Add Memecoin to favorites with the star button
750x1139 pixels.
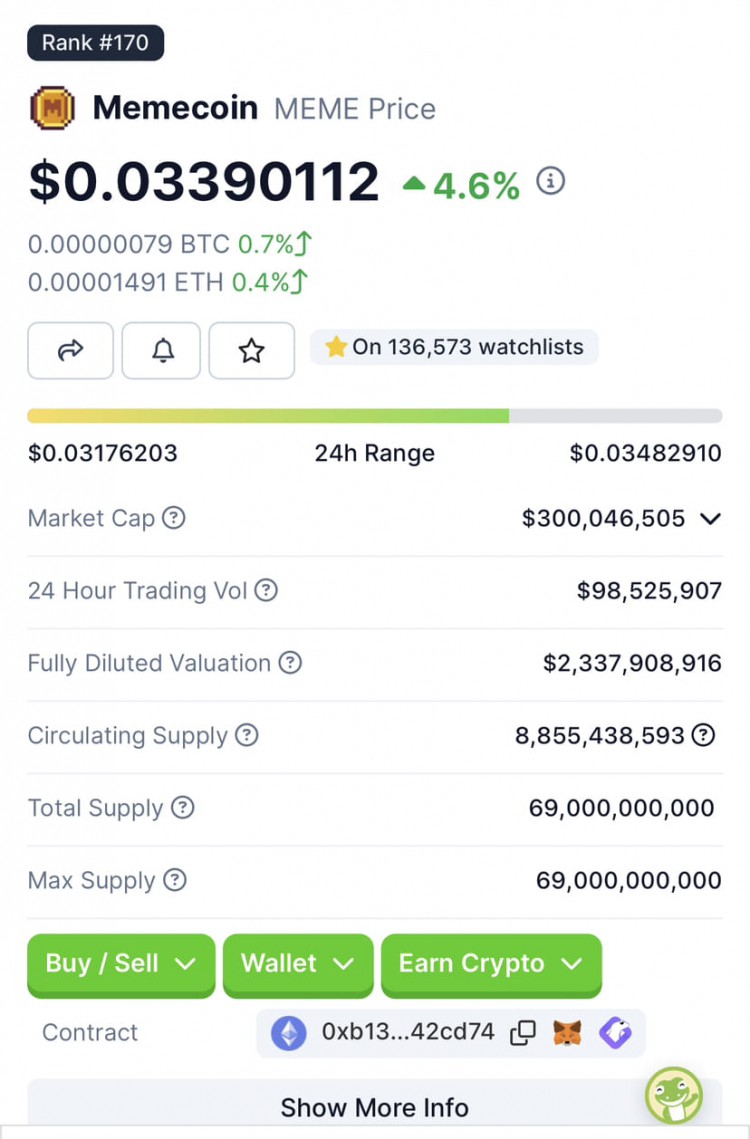pos(251,351)
